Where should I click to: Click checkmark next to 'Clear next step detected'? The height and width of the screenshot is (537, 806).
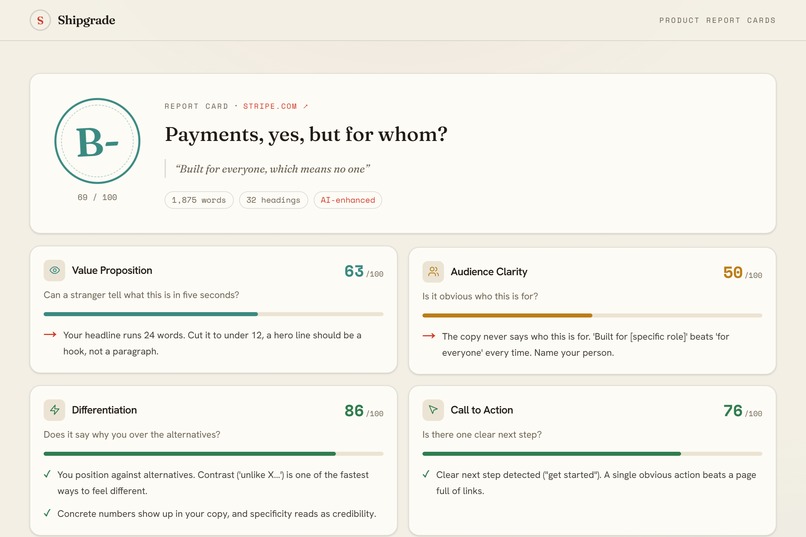pos(426,474)
